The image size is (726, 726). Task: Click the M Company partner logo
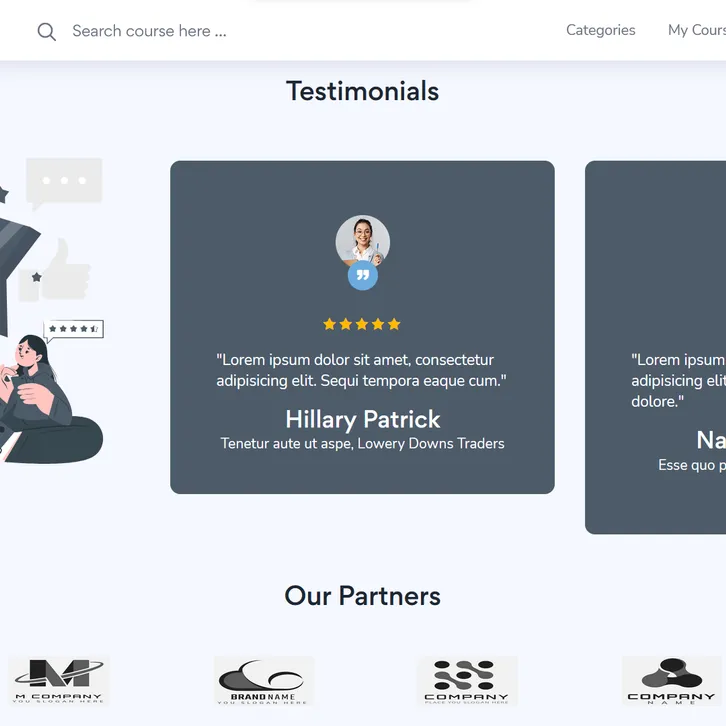59,681
